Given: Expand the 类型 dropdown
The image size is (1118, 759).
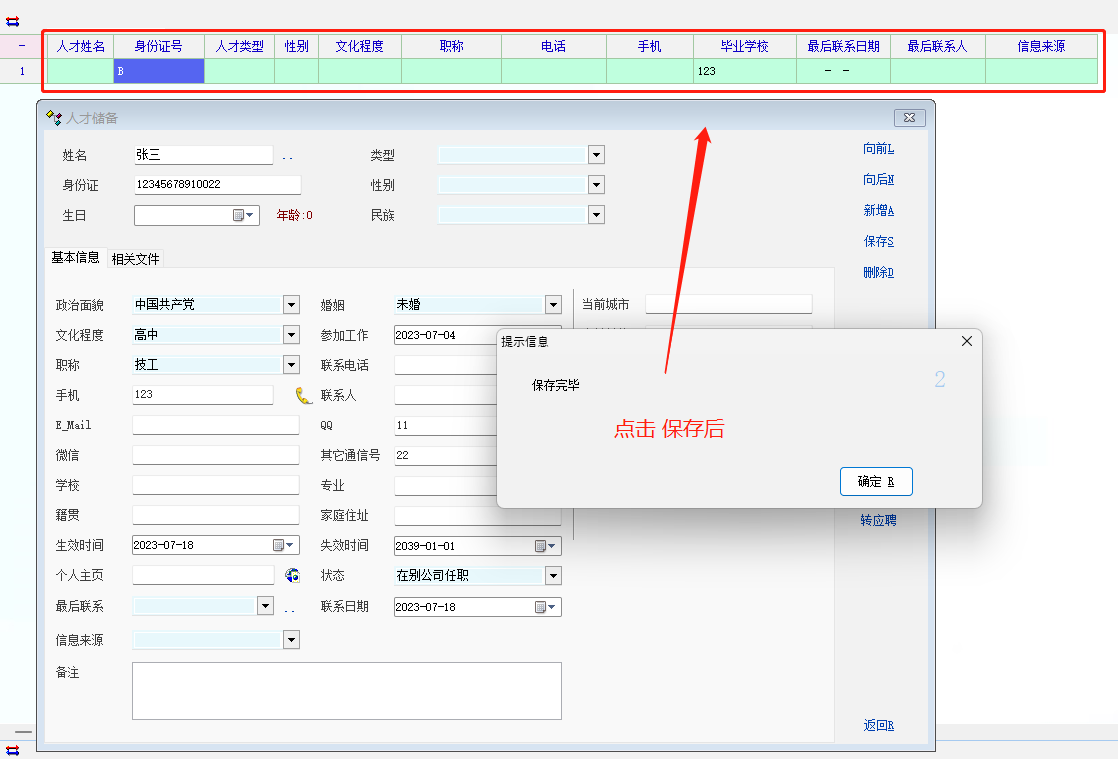Looking at the screenshot, I should pyautogui.click(x=596, y=155).
